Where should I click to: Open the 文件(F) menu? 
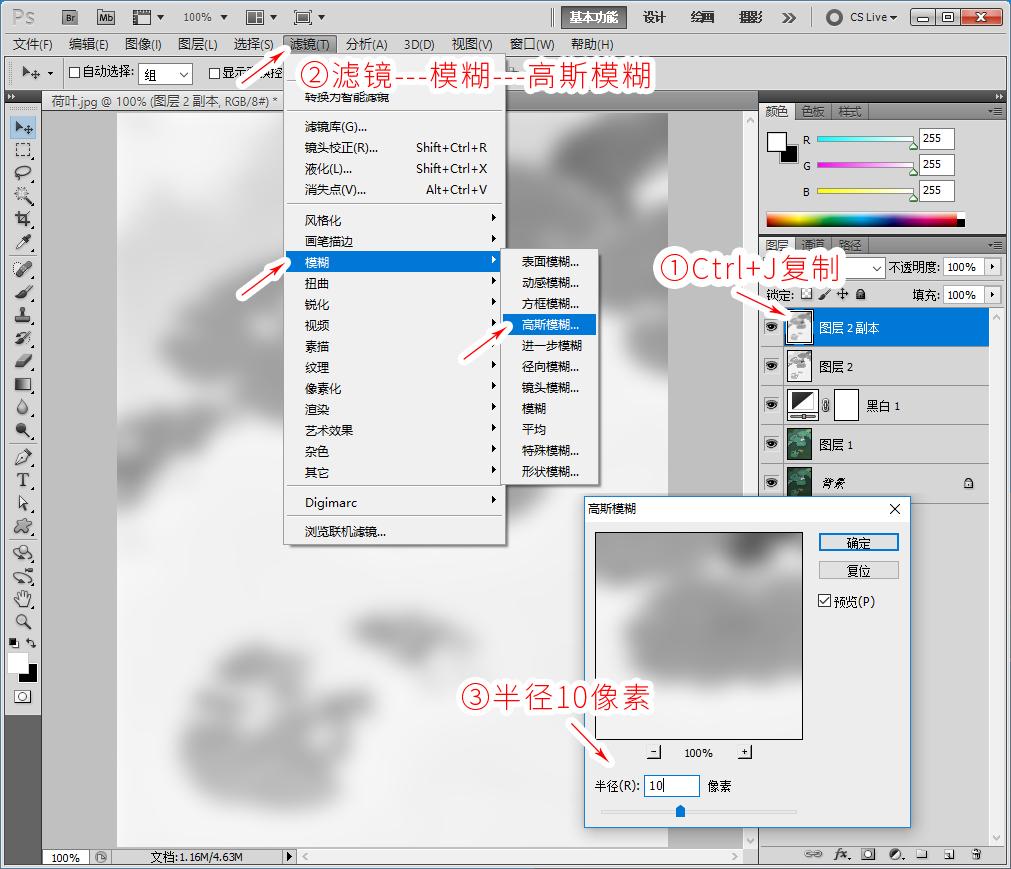[32, 44]
